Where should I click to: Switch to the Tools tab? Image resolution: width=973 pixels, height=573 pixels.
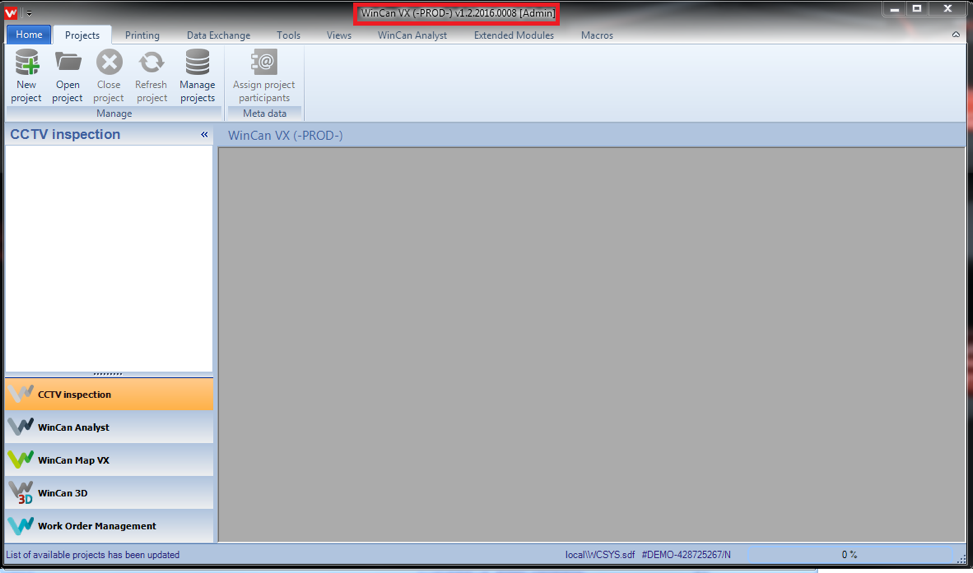point(289,35)
